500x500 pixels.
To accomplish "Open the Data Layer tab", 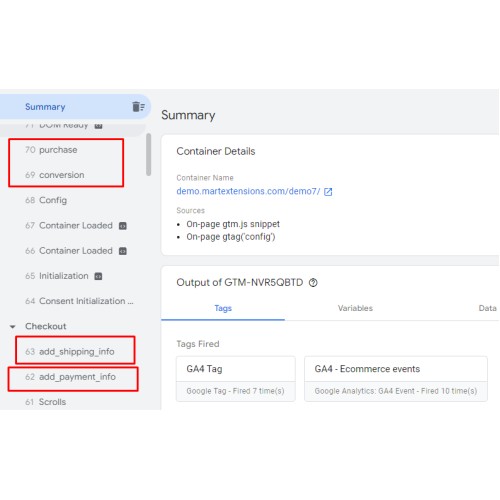I will point(487,308).
